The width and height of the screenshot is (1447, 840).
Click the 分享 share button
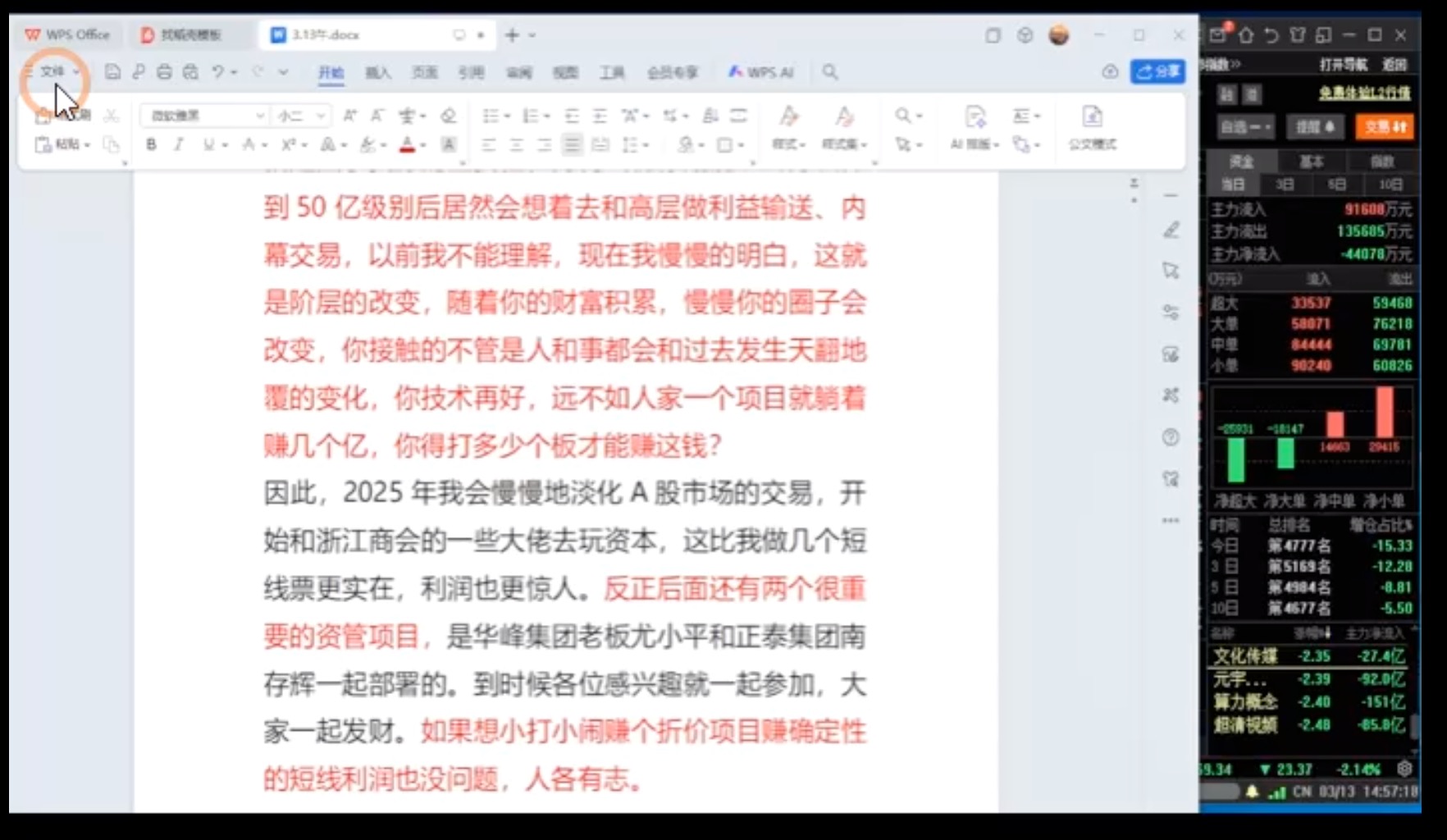click(x=1157, y=72)
